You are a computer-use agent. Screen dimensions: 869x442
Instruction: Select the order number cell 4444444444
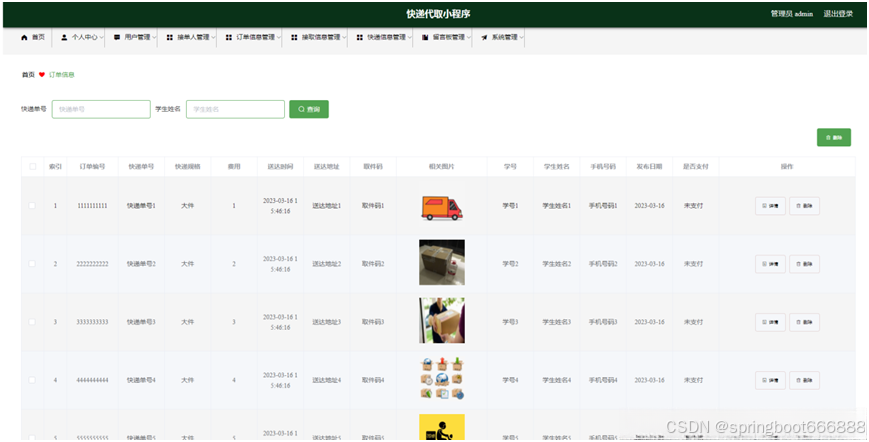[92, 380]
